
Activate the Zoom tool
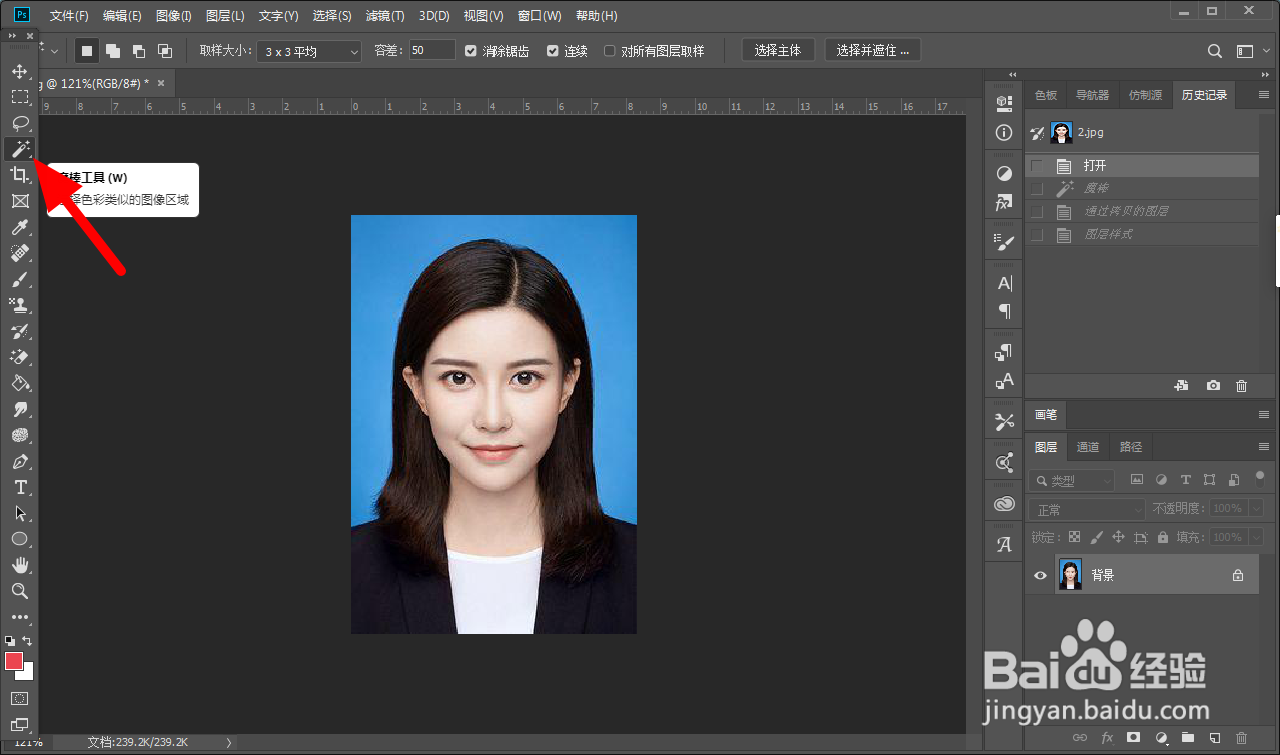coord(19,591)
